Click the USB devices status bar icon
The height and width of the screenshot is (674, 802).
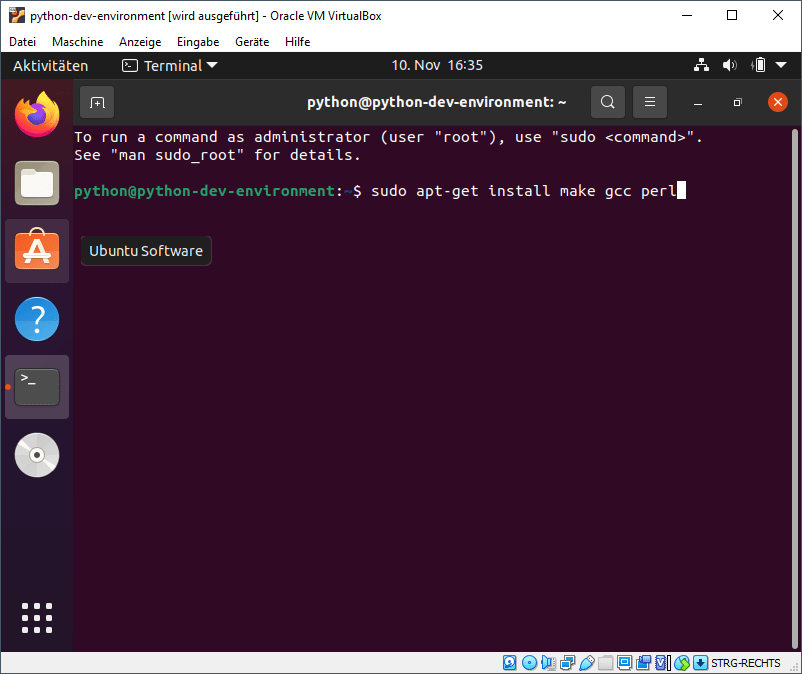point(588,663)
